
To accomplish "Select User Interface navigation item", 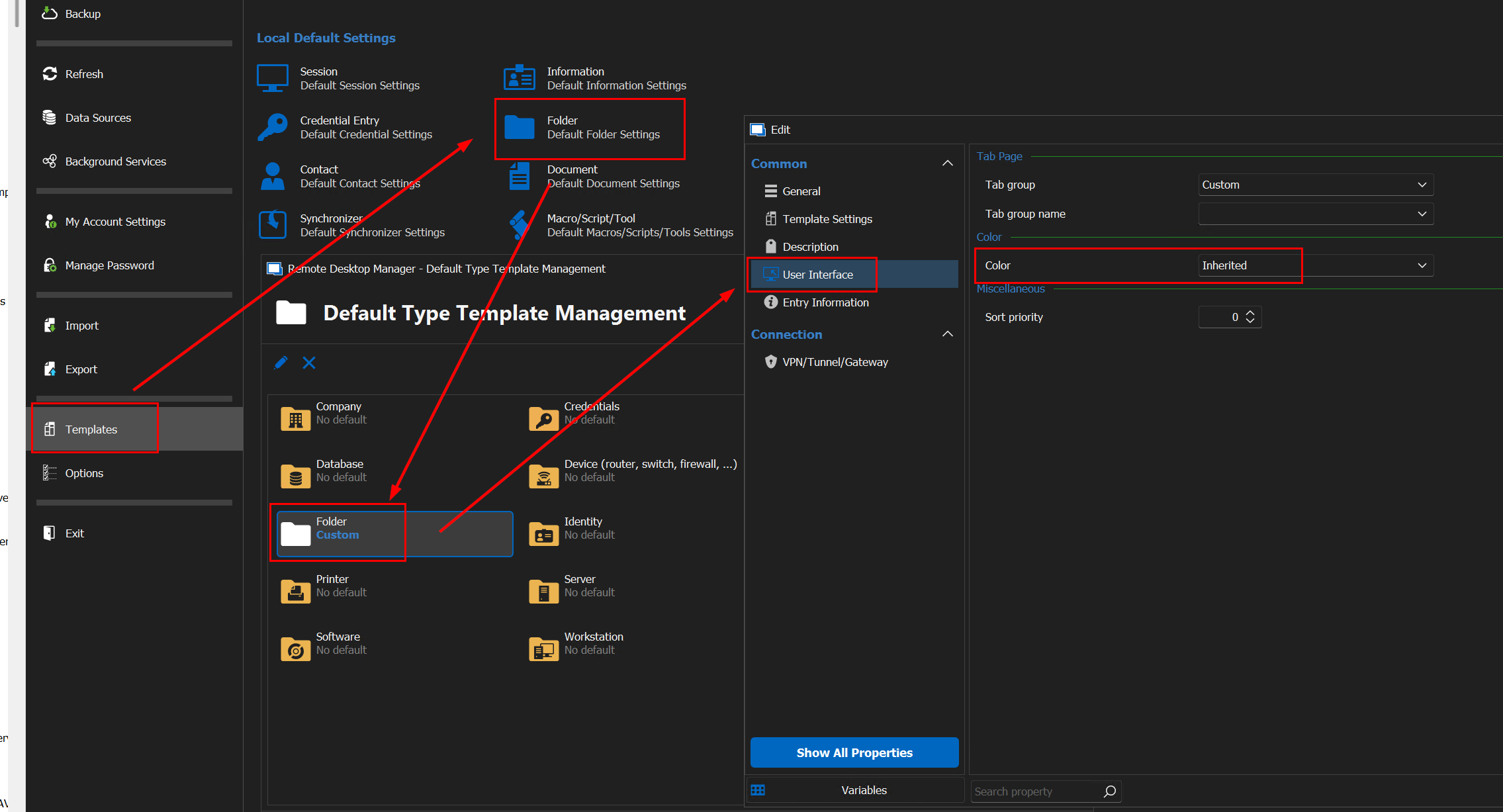I will pos(854,275).
